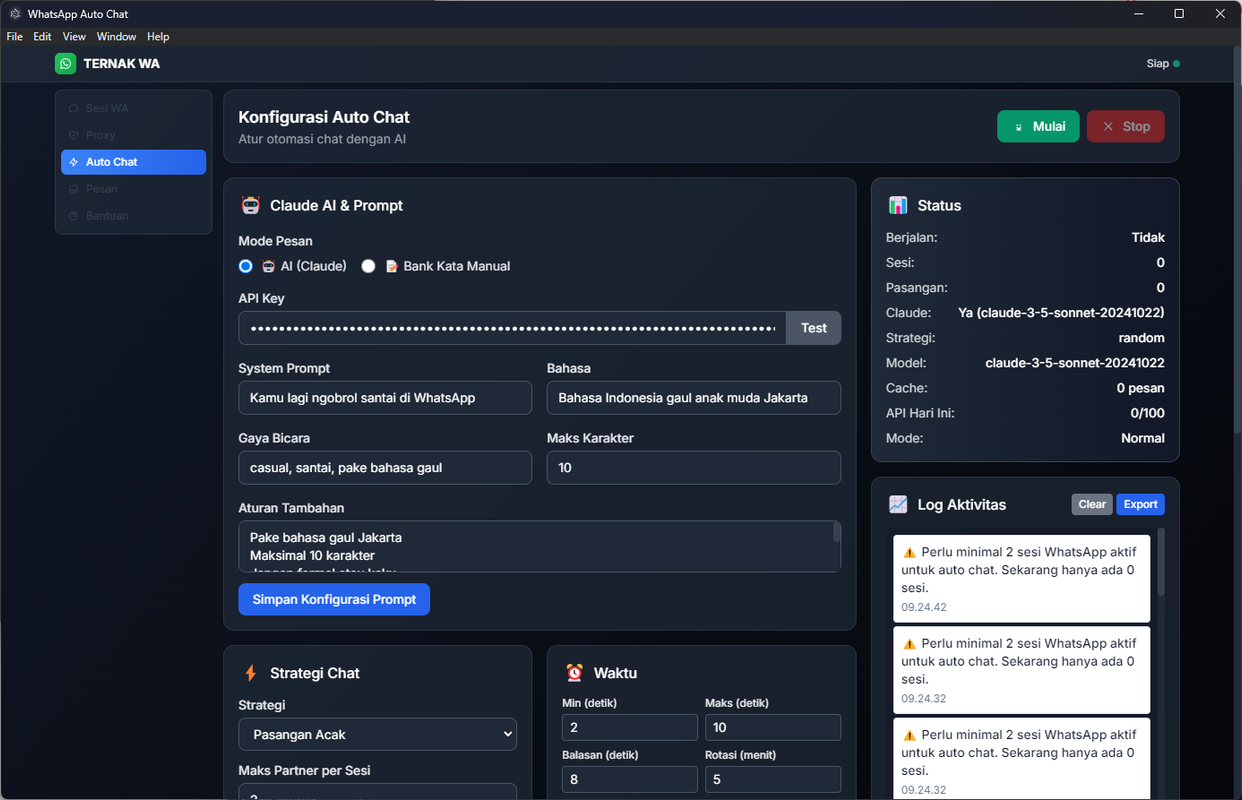The image size is (1242, 800).
Task: Open the Strategi dropdown showing Pasangan Acak
Action: tap(377, 734)
